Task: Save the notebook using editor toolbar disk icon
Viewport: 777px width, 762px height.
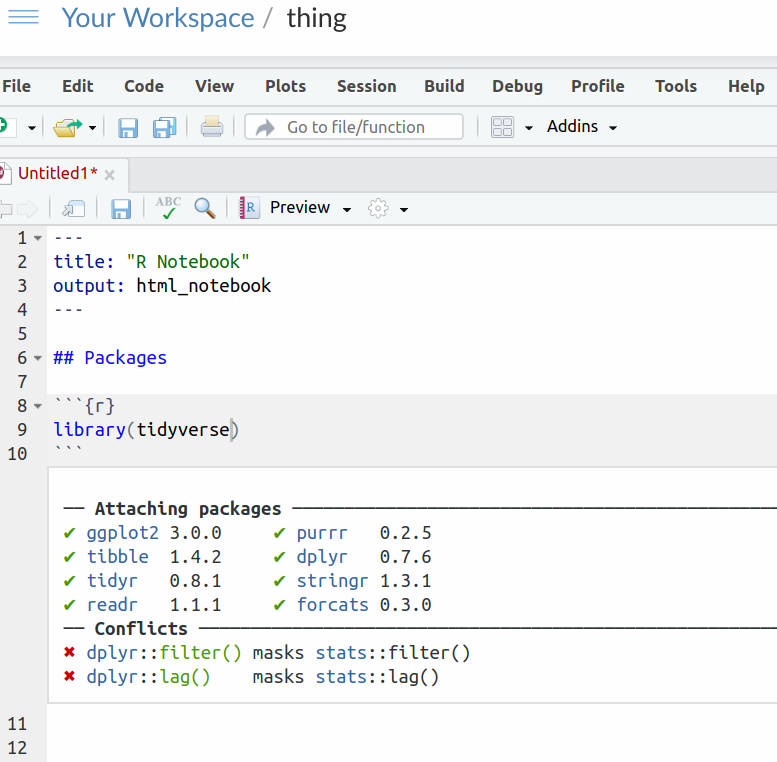Action: click(x=121, y=208)
